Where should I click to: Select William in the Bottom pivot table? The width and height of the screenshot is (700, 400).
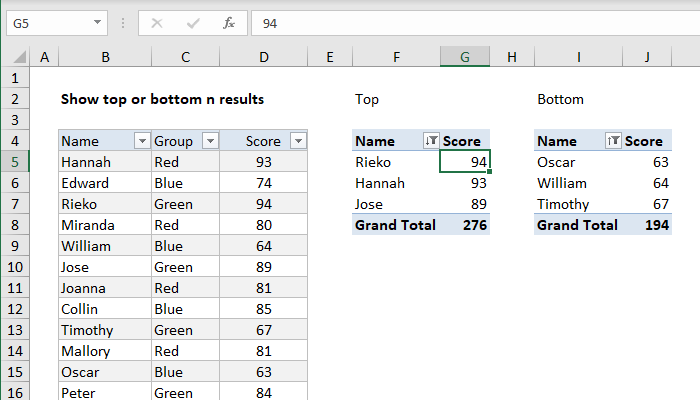click(x=578, y=183)
